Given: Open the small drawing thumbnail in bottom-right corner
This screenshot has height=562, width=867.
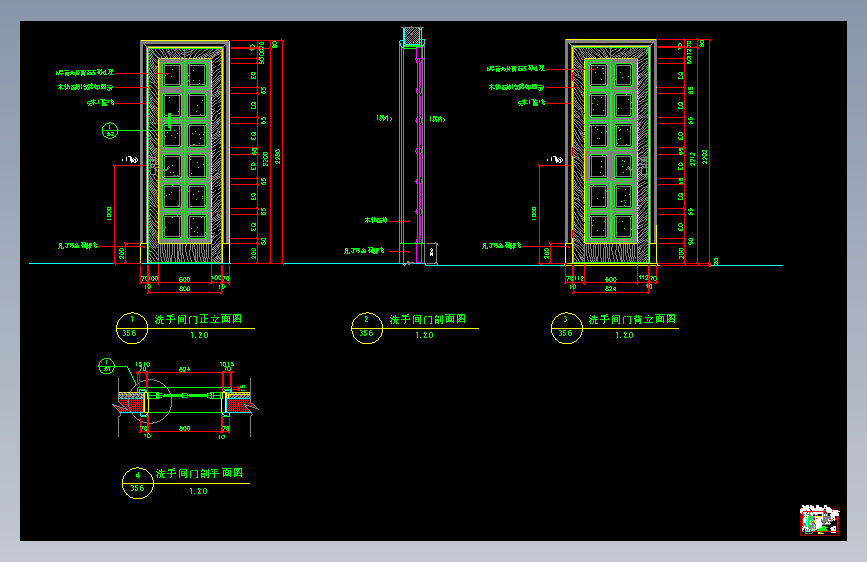Looking at the screenshot, I should [x=819, y=520].
